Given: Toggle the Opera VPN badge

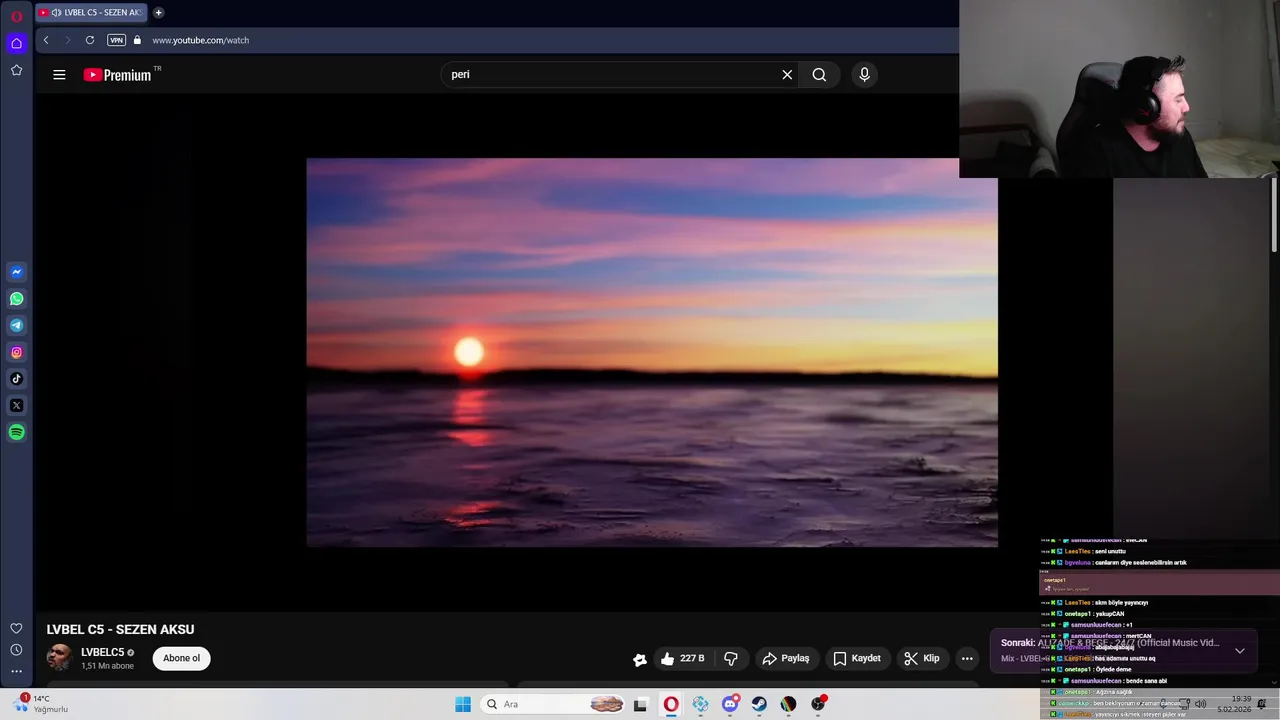Looking at the screenshot, I should 116,40.
